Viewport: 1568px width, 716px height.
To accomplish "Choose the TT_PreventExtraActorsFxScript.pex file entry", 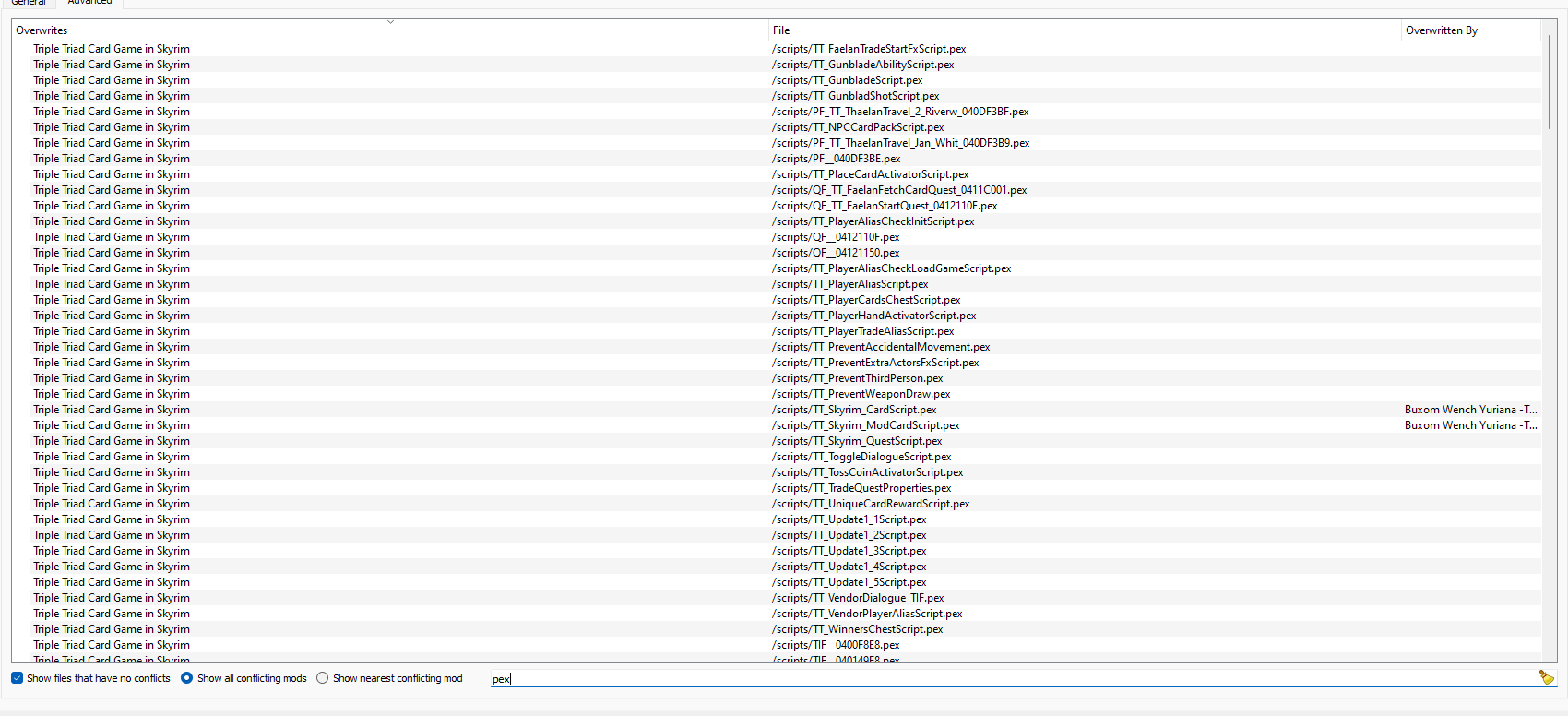I will click(875, 363).
